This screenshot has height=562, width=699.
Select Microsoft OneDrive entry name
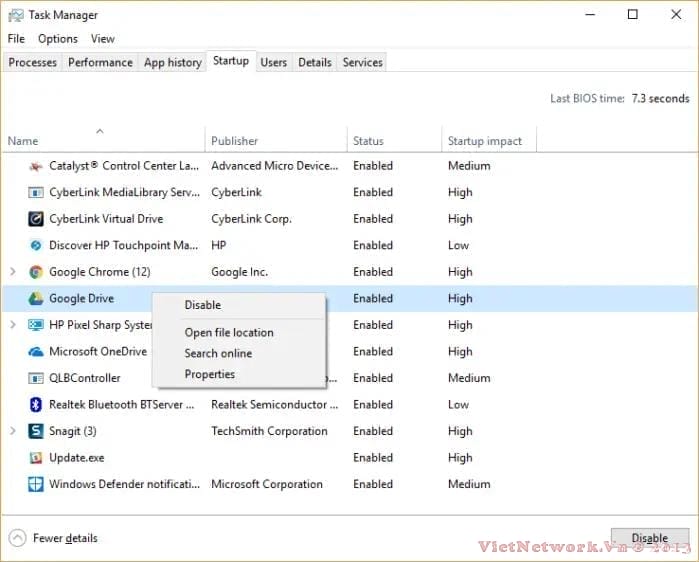pyautogui.click(x=98, y=352)
